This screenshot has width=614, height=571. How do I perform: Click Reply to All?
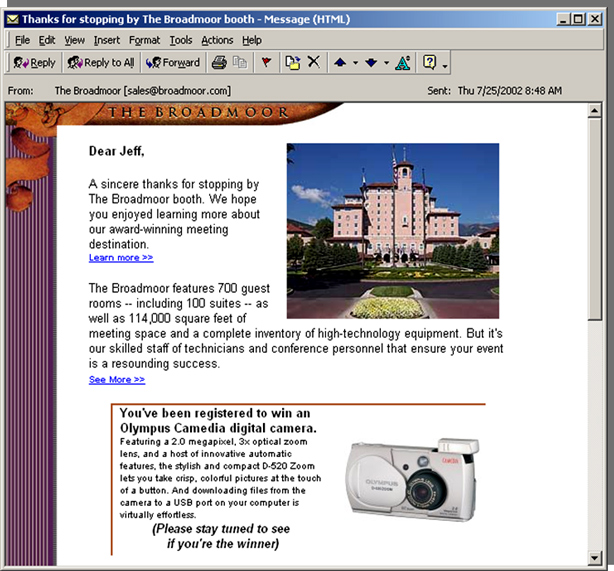pyautogui.click(x=101, y=63)
